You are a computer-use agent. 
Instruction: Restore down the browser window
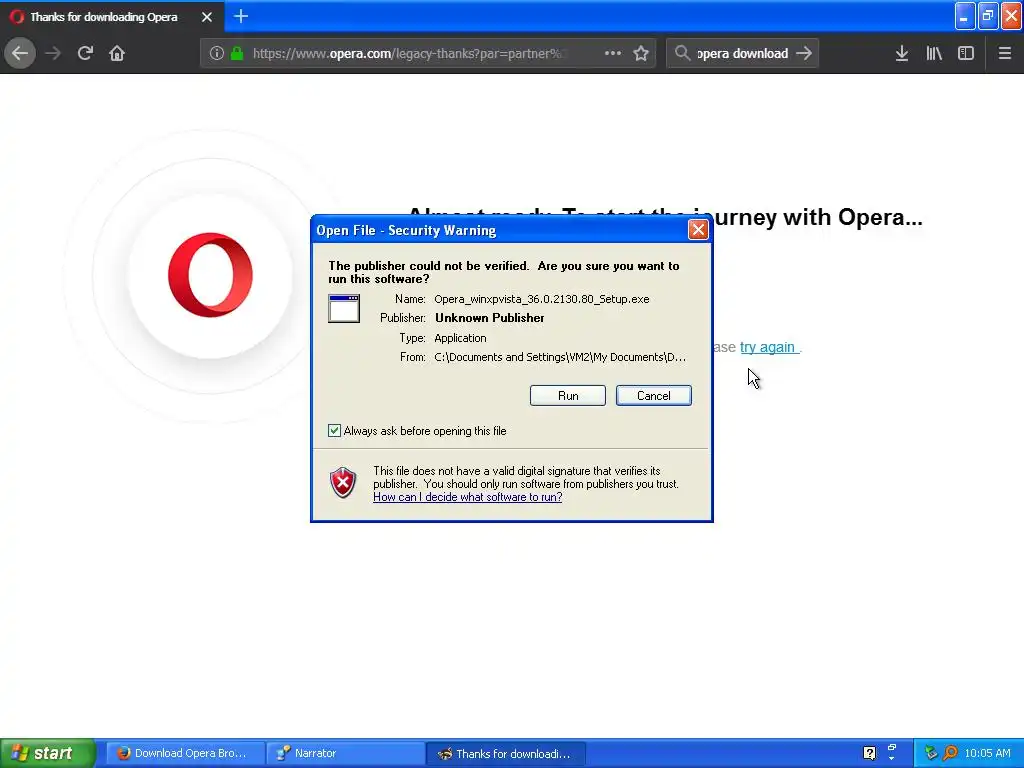[x=988, y=16]
